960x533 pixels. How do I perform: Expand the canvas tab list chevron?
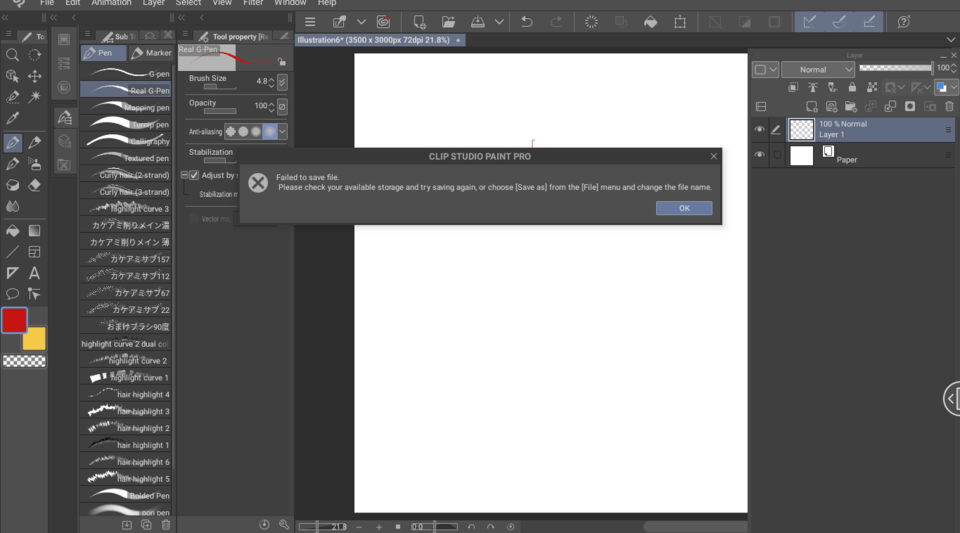click(951, 40)
